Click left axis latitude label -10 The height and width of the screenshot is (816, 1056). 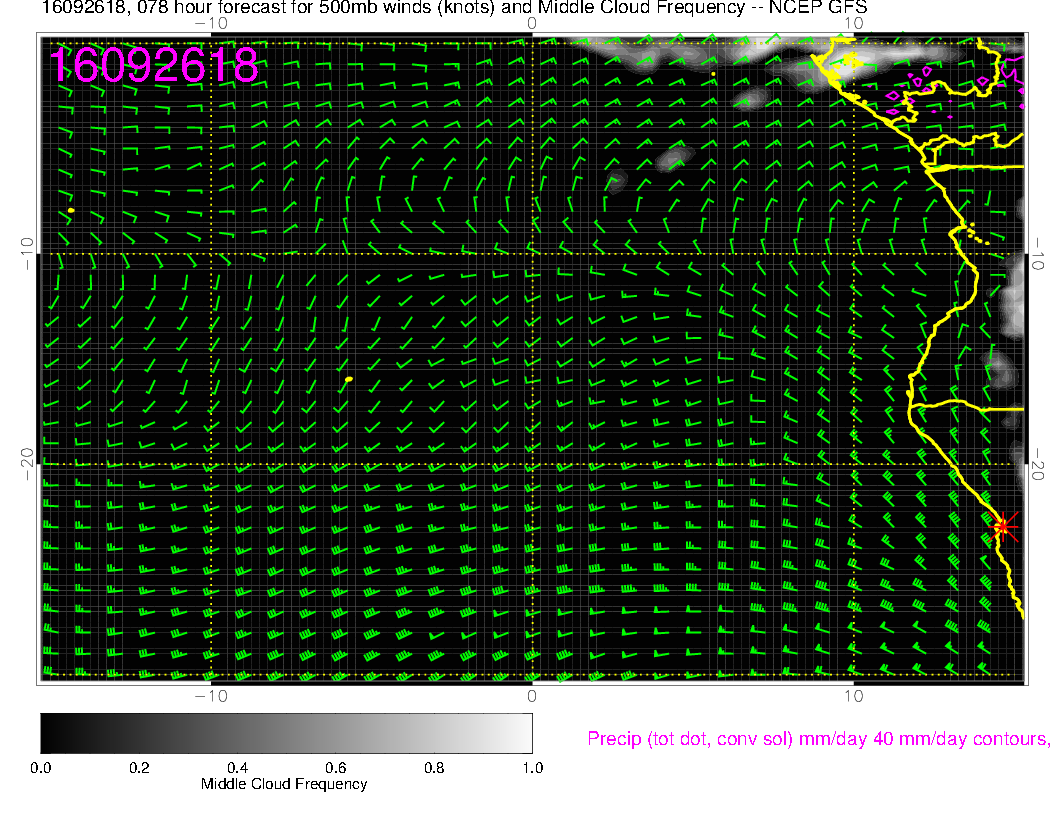[x=26, y=253]
